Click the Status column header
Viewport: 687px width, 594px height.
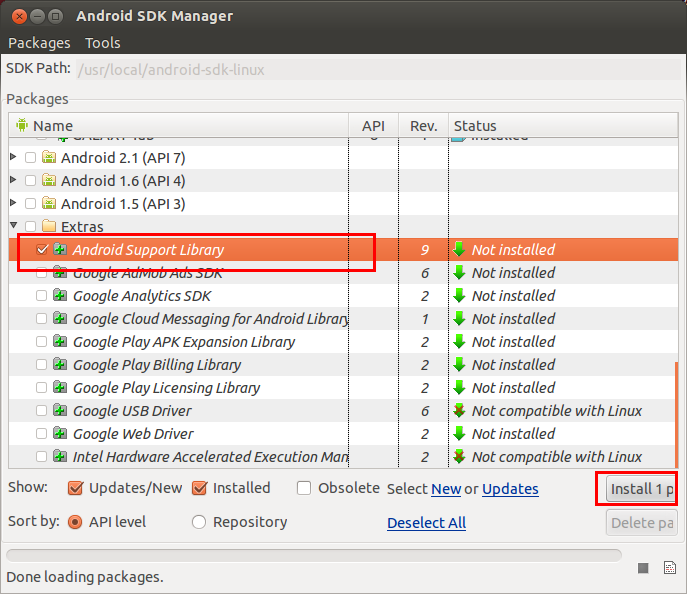[x=563, y=125]
